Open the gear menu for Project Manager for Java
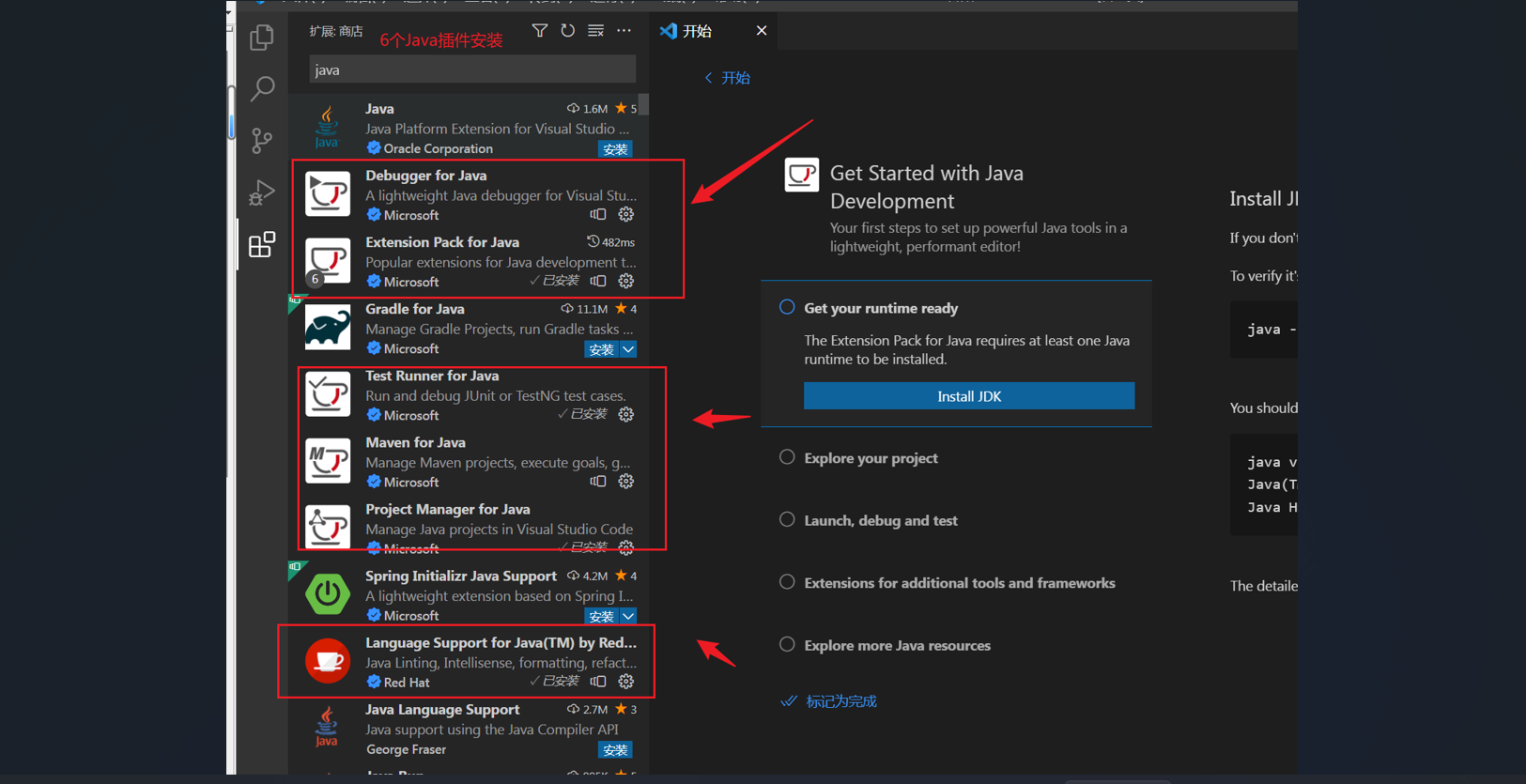Image resolution: width=1526 pixels, height=784 pixels. point(626,547)
